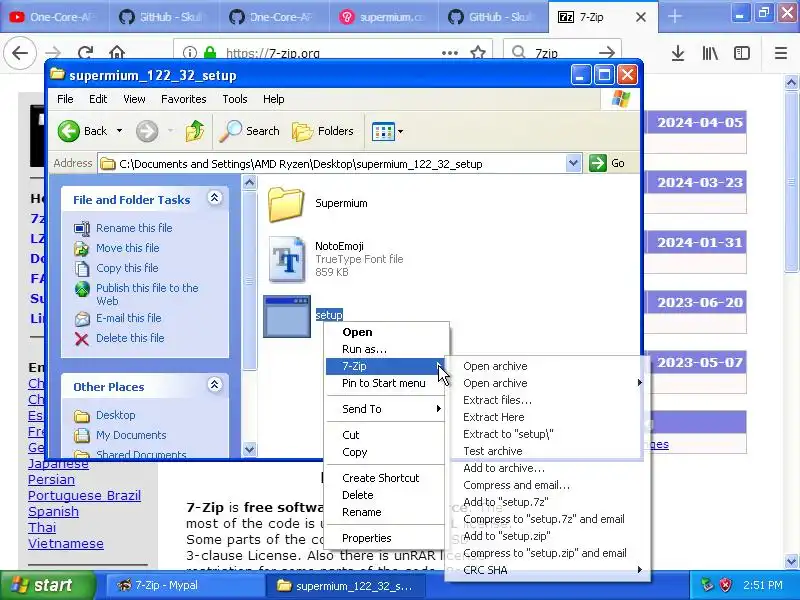Open browser hamburger menu
Screen dimensions: 800x600
coord(781,53)
